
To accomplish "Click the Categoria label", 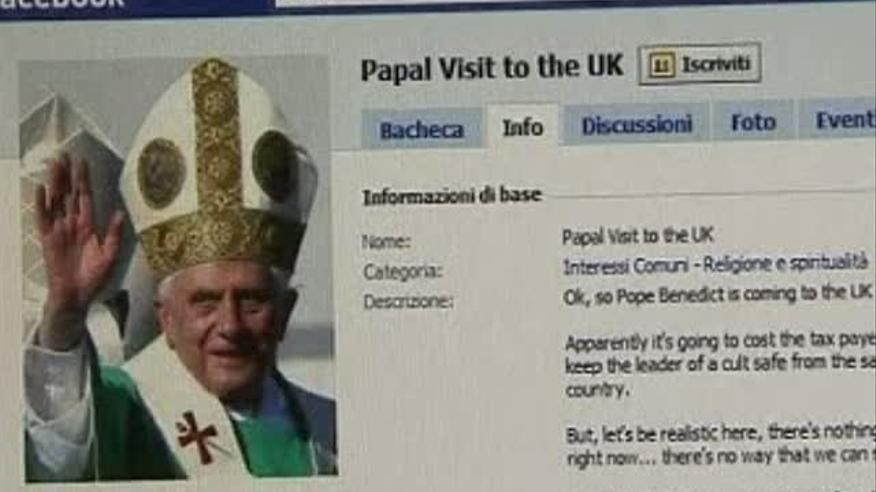I will coord(402,271).
